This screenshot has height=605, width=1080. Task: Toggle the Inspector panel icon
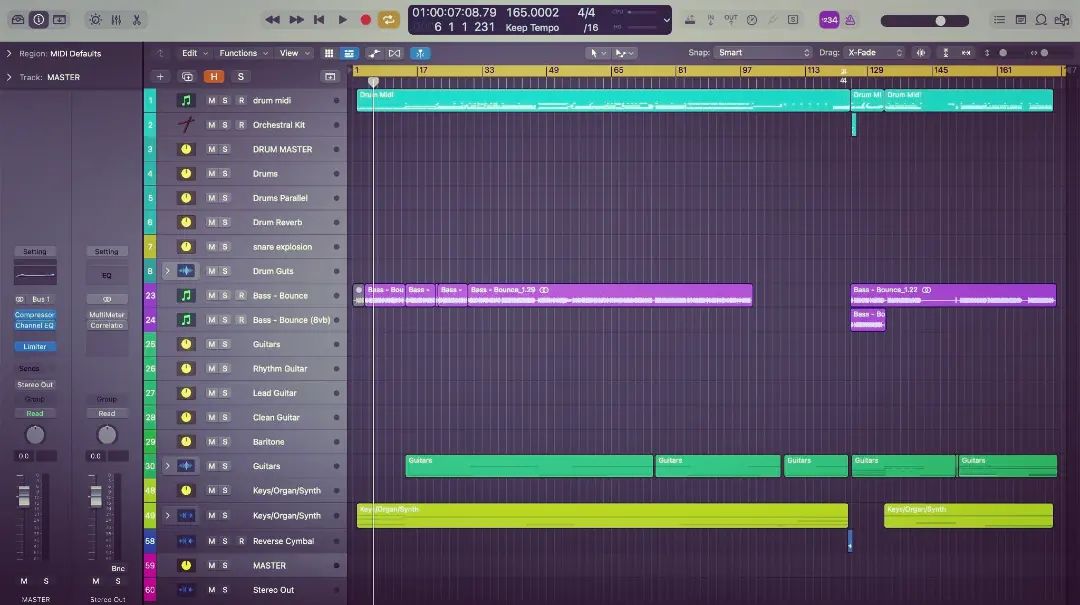(x=39, y=20)
